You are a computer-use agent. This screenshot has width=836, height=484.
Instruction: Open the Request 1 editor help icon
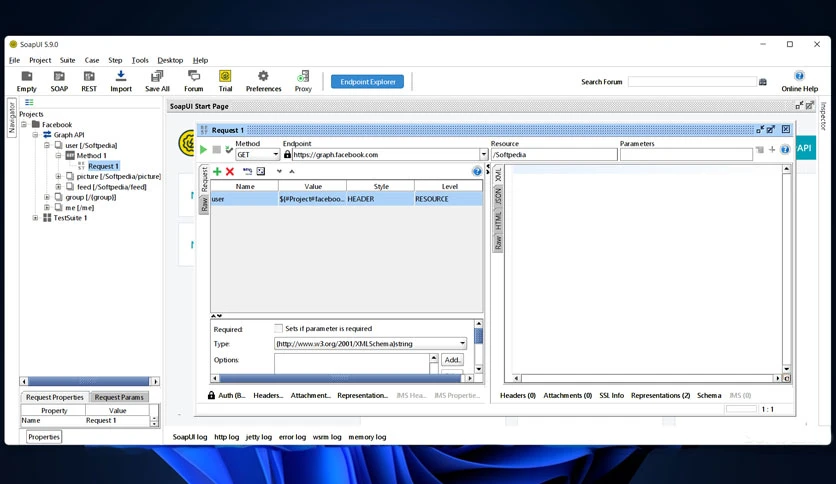(x=785, y=150)
